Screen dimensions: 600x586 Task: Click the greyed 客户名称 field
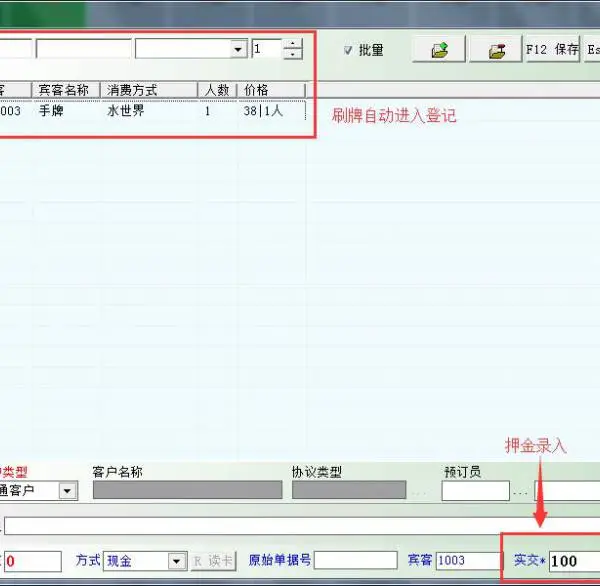click(x=188, y=490)
